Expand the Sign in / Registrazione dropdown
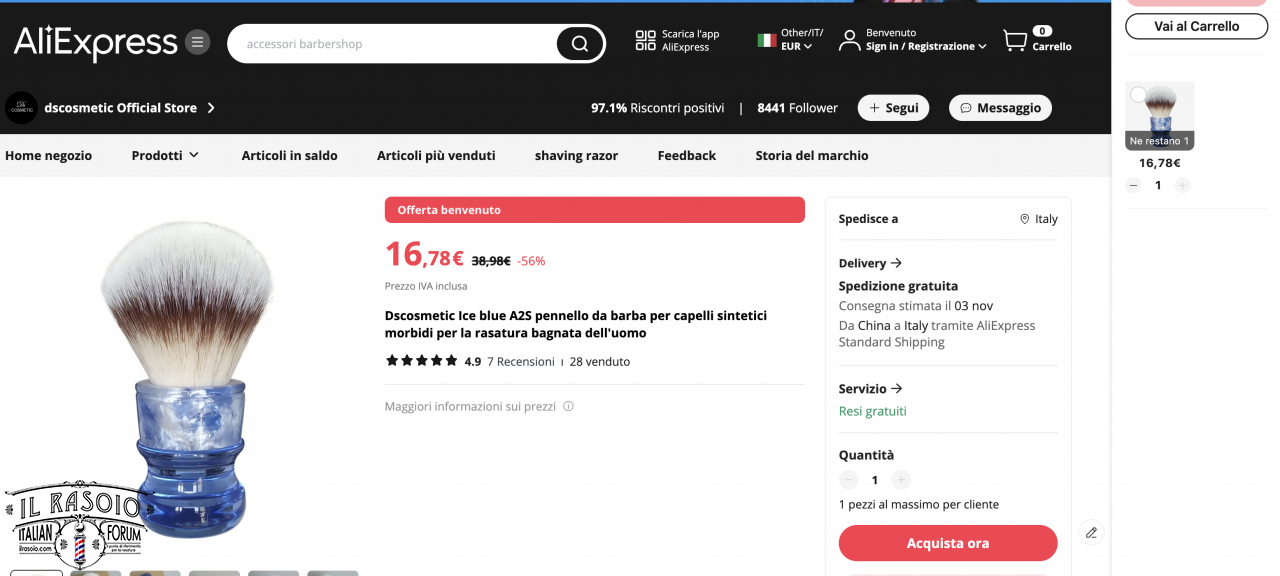Image resolution: width=1280 pixels, height=576 pixels. [x=926, y=46]
